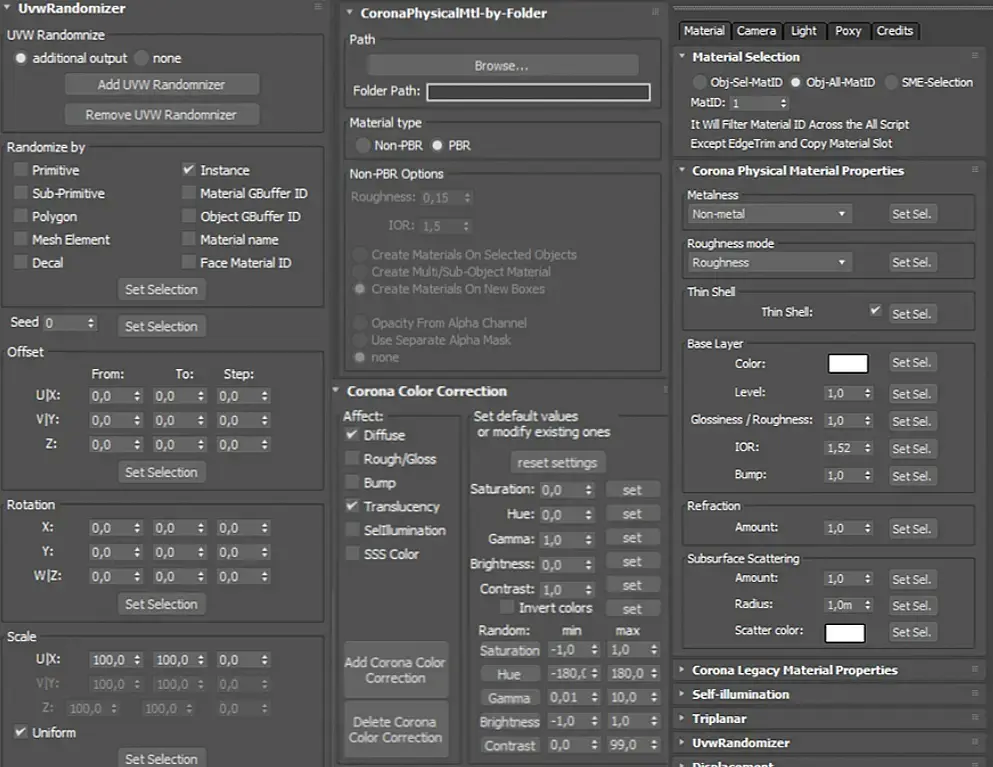
Task: Adjust Rotation X From spinner arrows
Action: coord(137,528)
